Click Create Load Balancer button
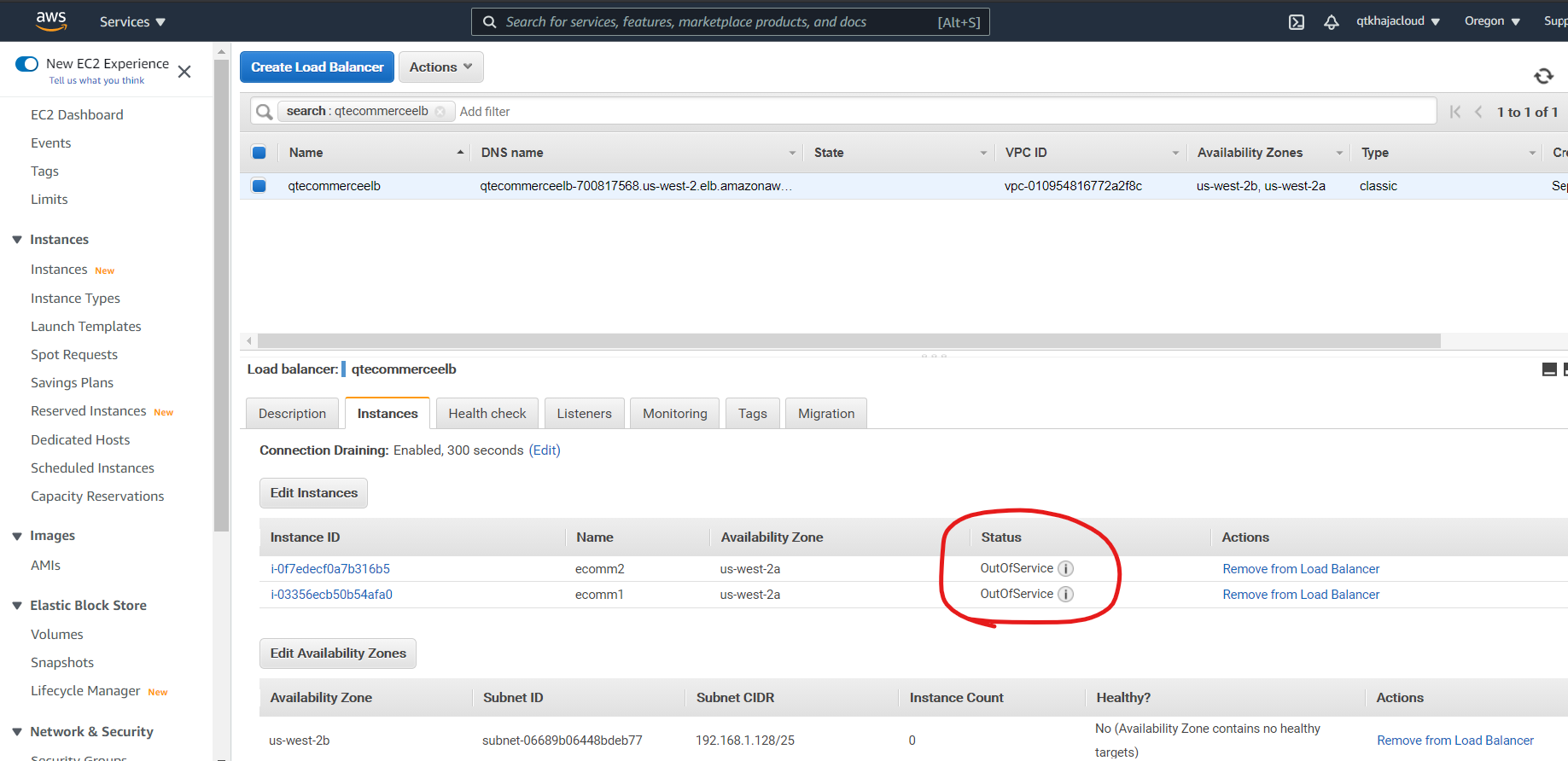The height and width of the screenshot is (761, 1568). [x=317, y=67]
